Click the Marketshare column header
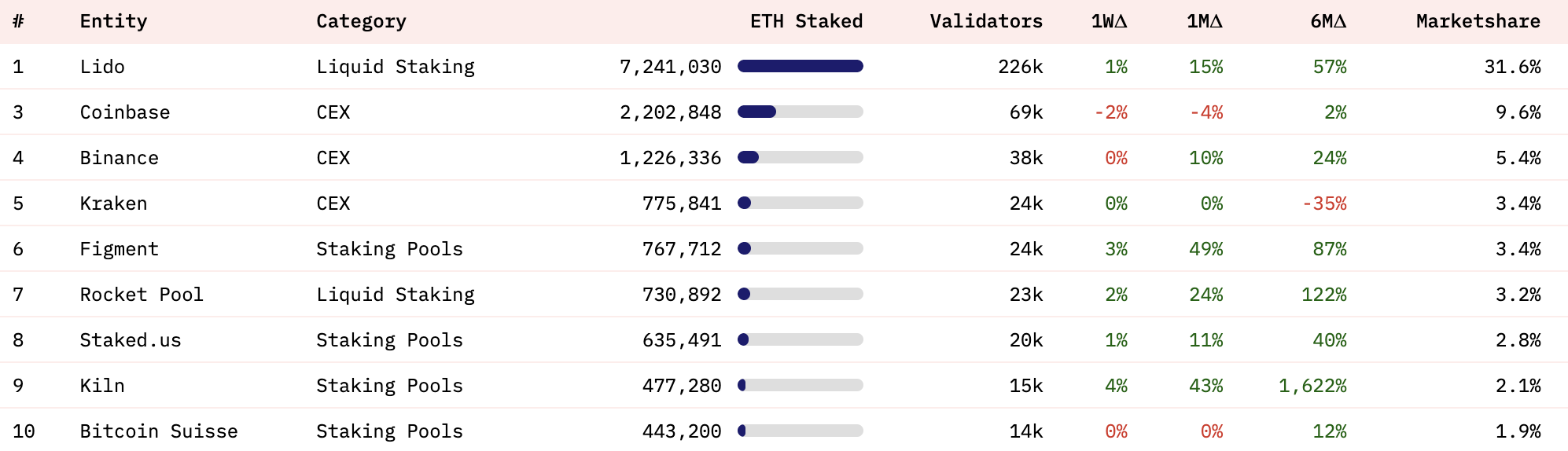This screenshot has width=1568, height=451. (x=1478, y=21)
